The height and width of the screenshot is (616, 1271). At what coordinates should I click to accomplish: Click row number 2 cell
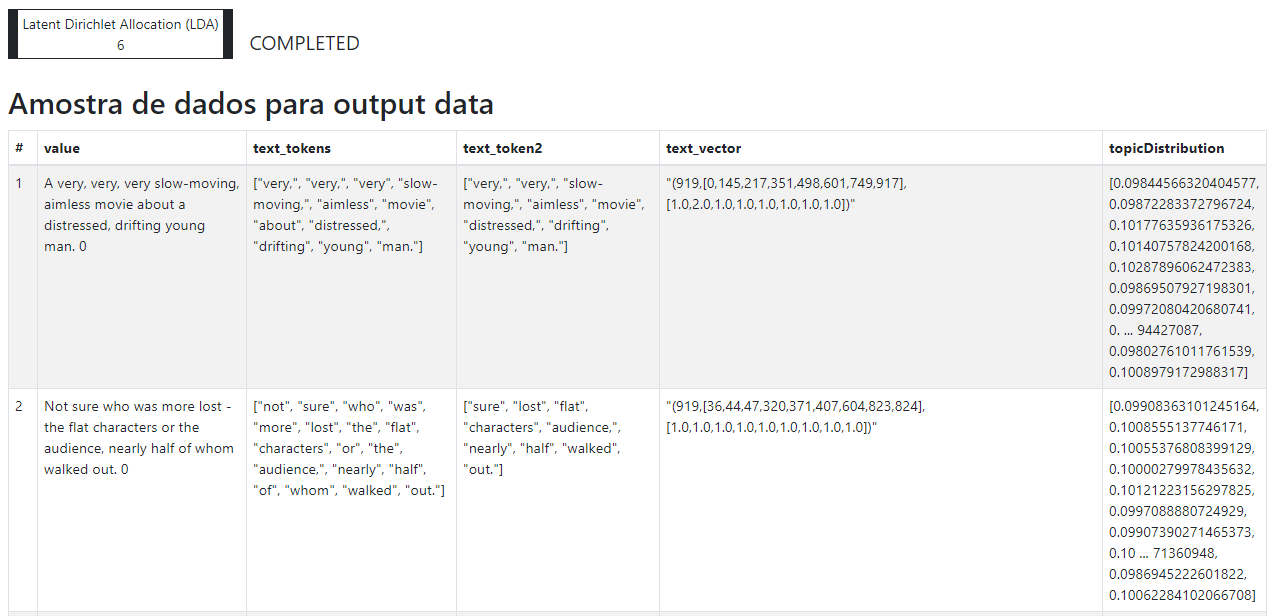coord(22,500)
